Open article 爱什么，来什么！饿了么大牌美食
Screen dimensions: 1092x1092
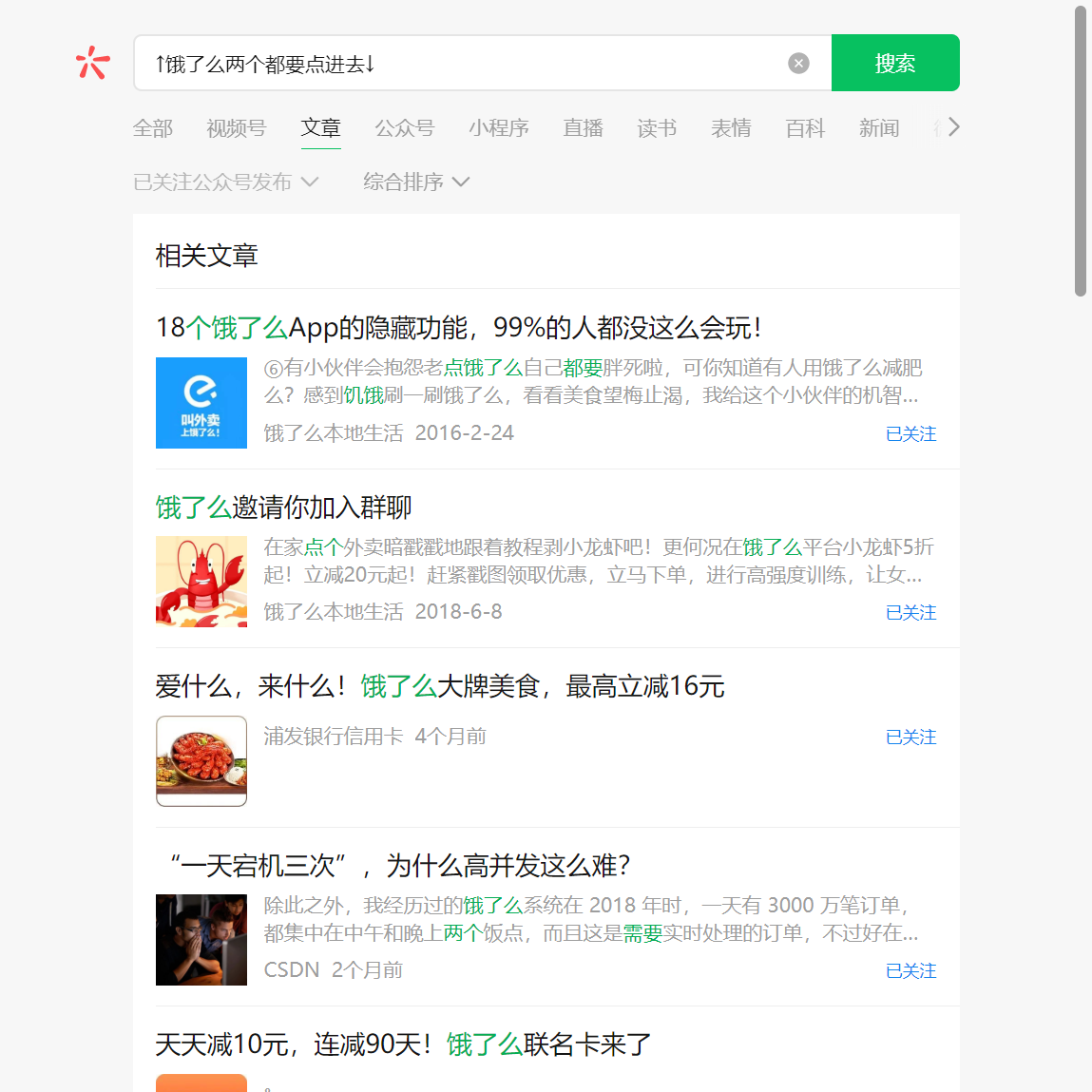439,686
